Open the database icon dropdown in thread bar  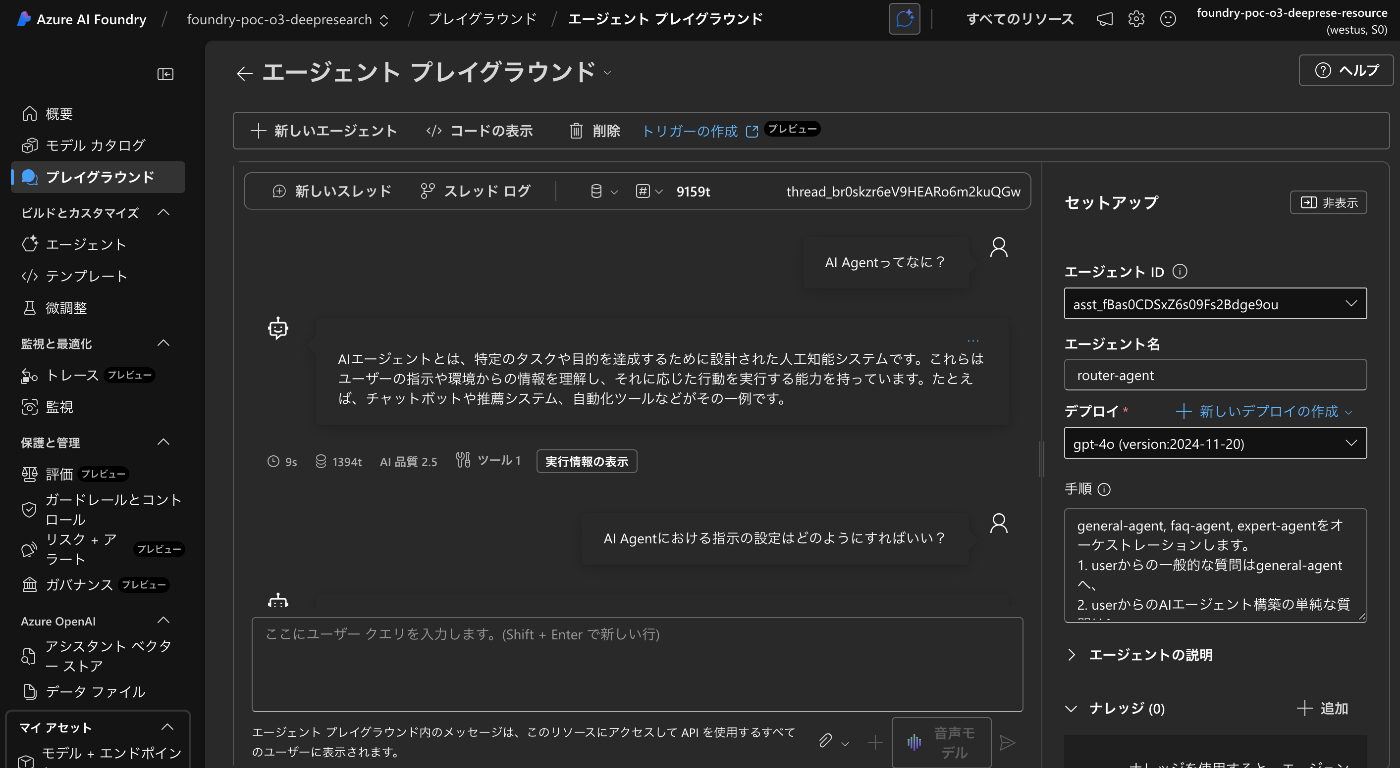[x=603, y=191]
